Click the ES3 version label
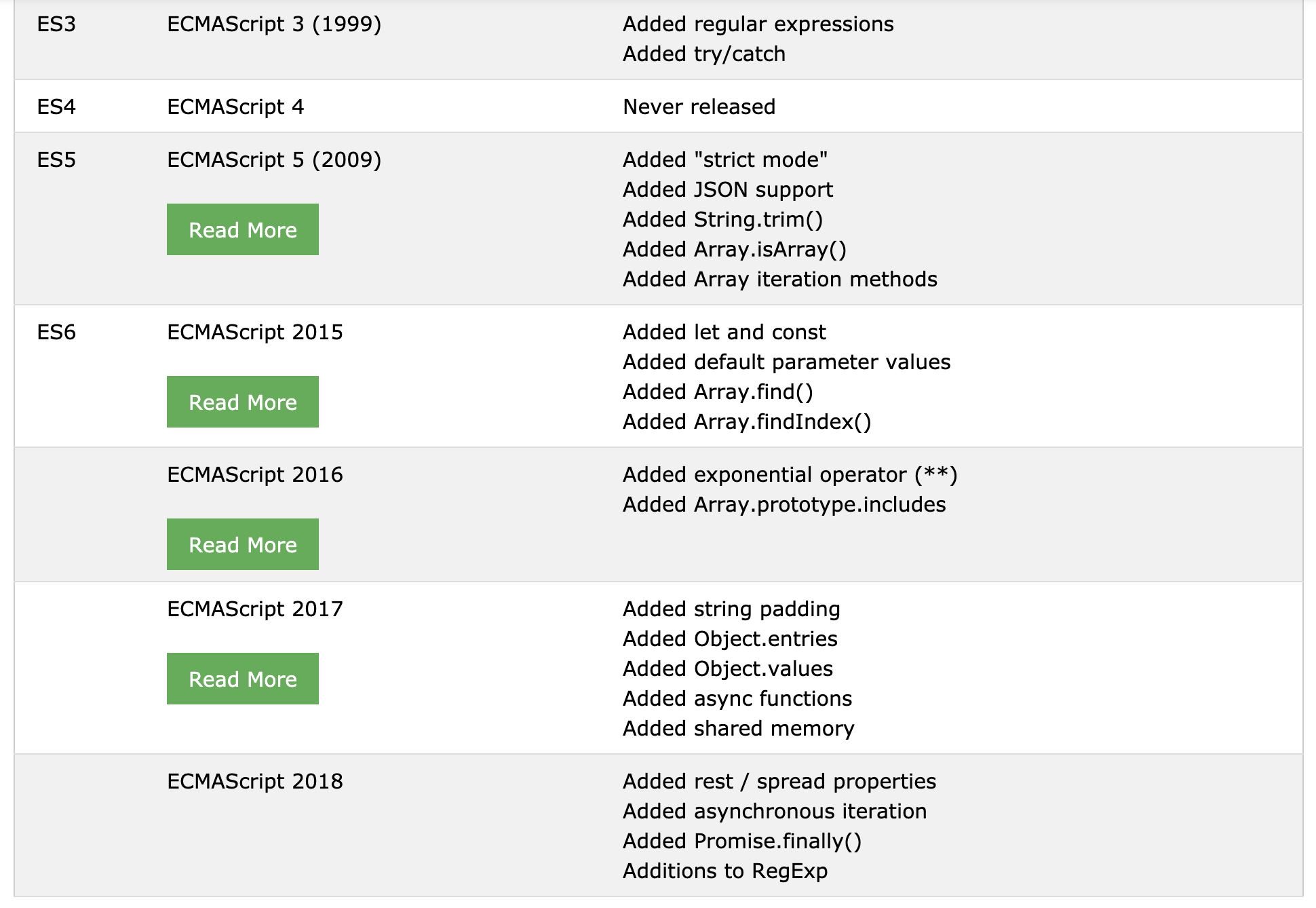The image size is (1316, 908). (x=56, y=24)
